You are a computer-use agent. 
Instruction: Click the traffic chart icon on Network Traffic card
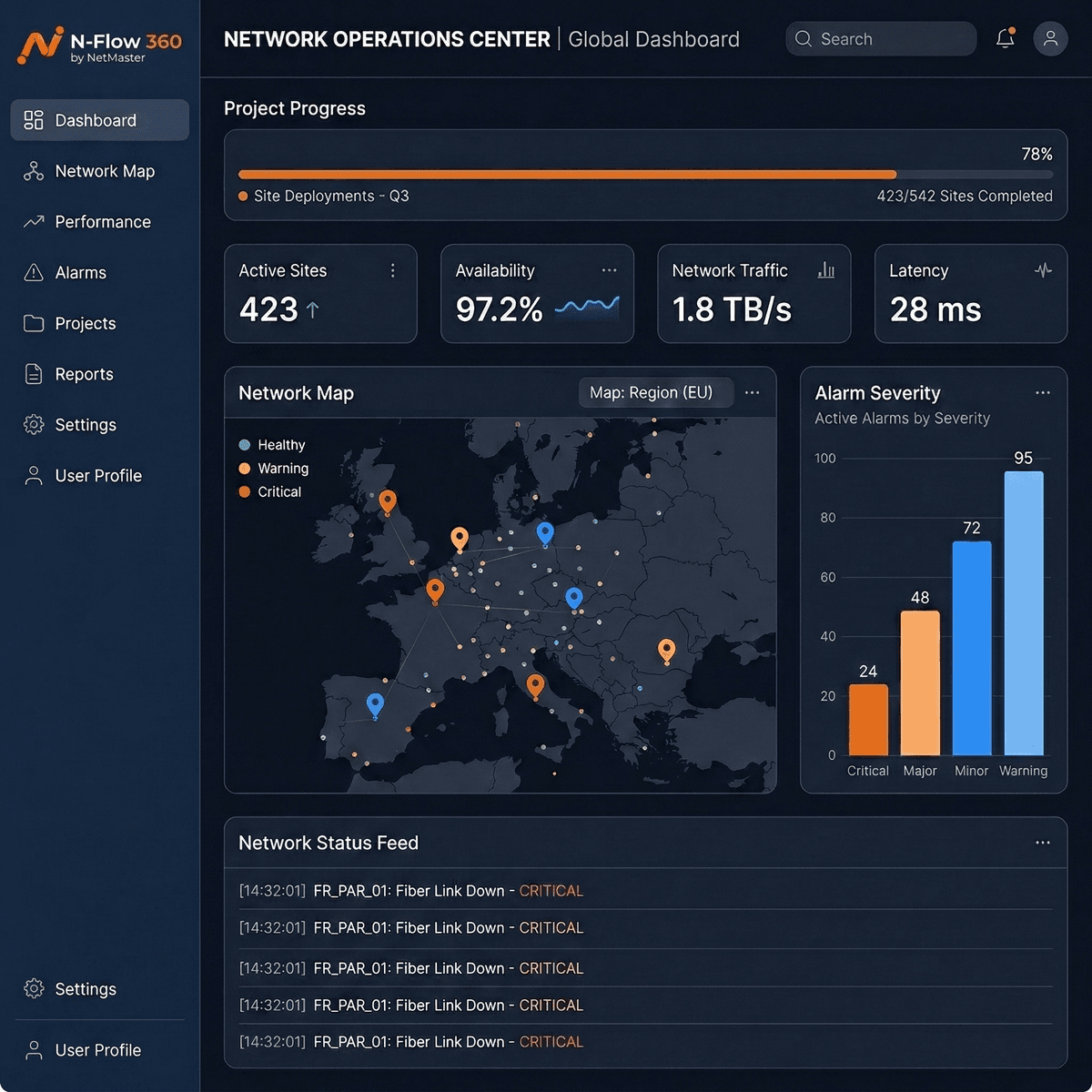click(825, 270)
